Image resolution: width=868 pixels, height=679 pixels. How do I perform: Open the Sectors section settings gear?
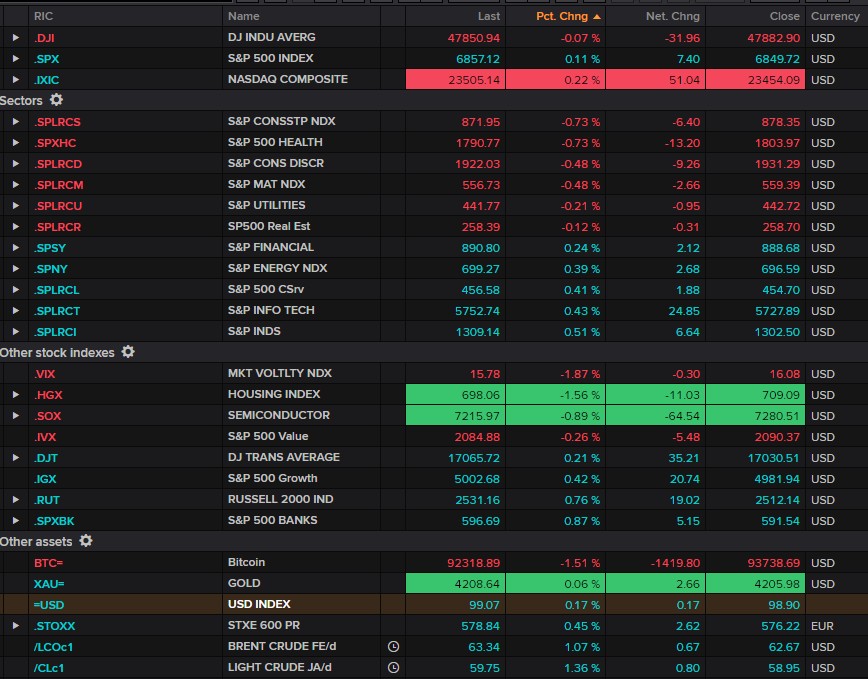[57, 100]
